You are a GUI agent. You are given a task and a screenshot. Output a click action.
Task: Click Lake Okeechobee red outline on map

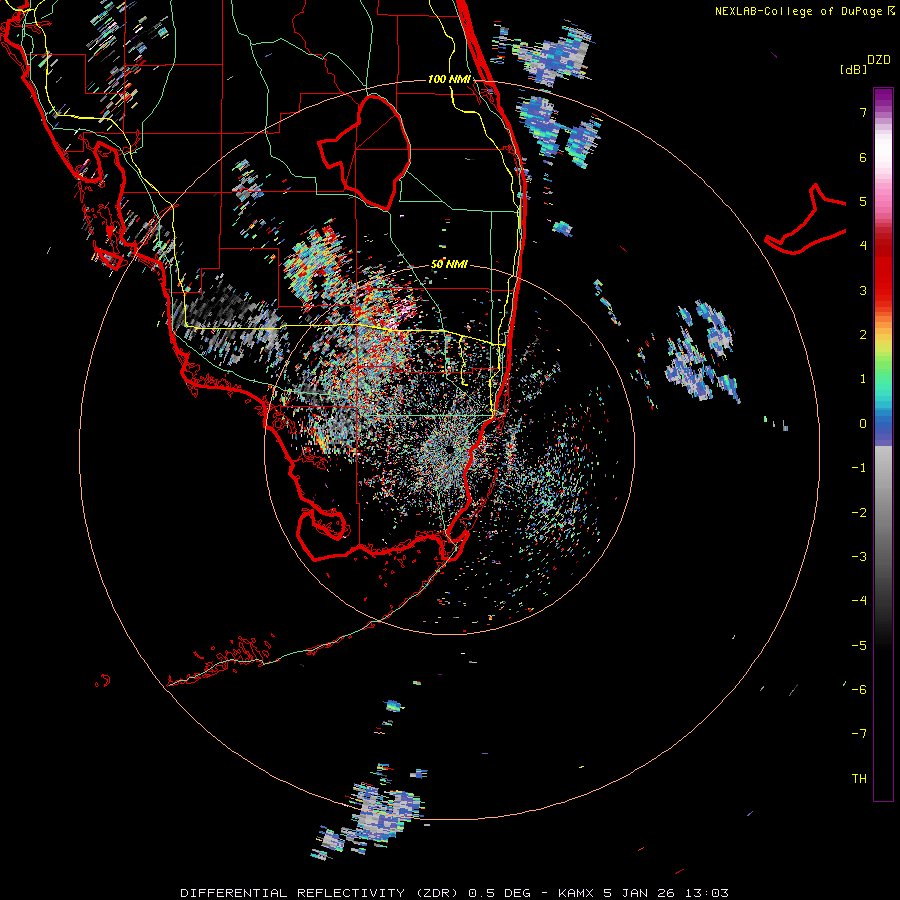pos(364,152)
